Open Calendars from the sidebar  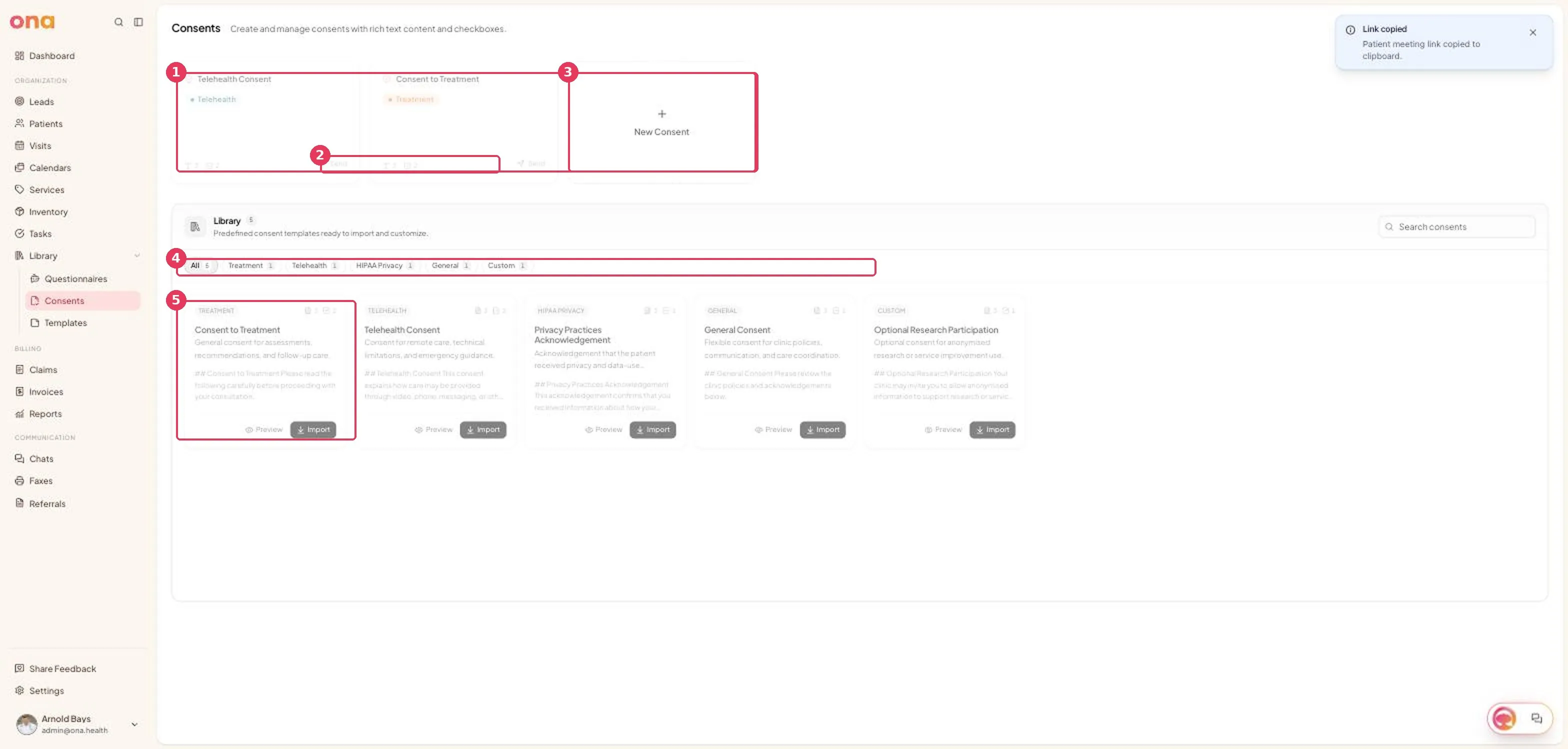(x=50, y=167)
